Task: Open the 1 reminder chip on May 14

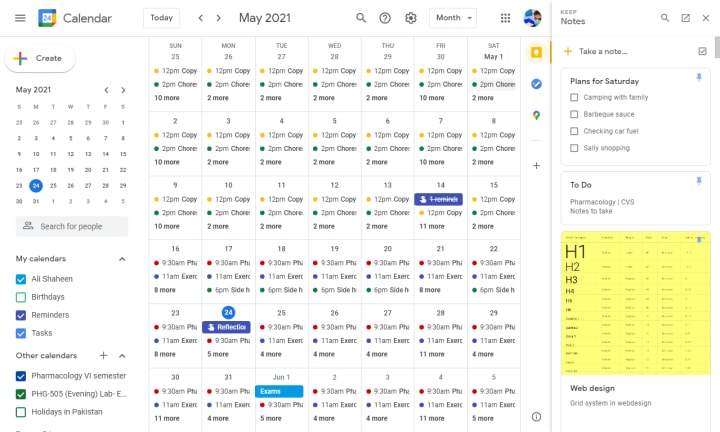Action: pyautogui.click(x=439, y=199)
